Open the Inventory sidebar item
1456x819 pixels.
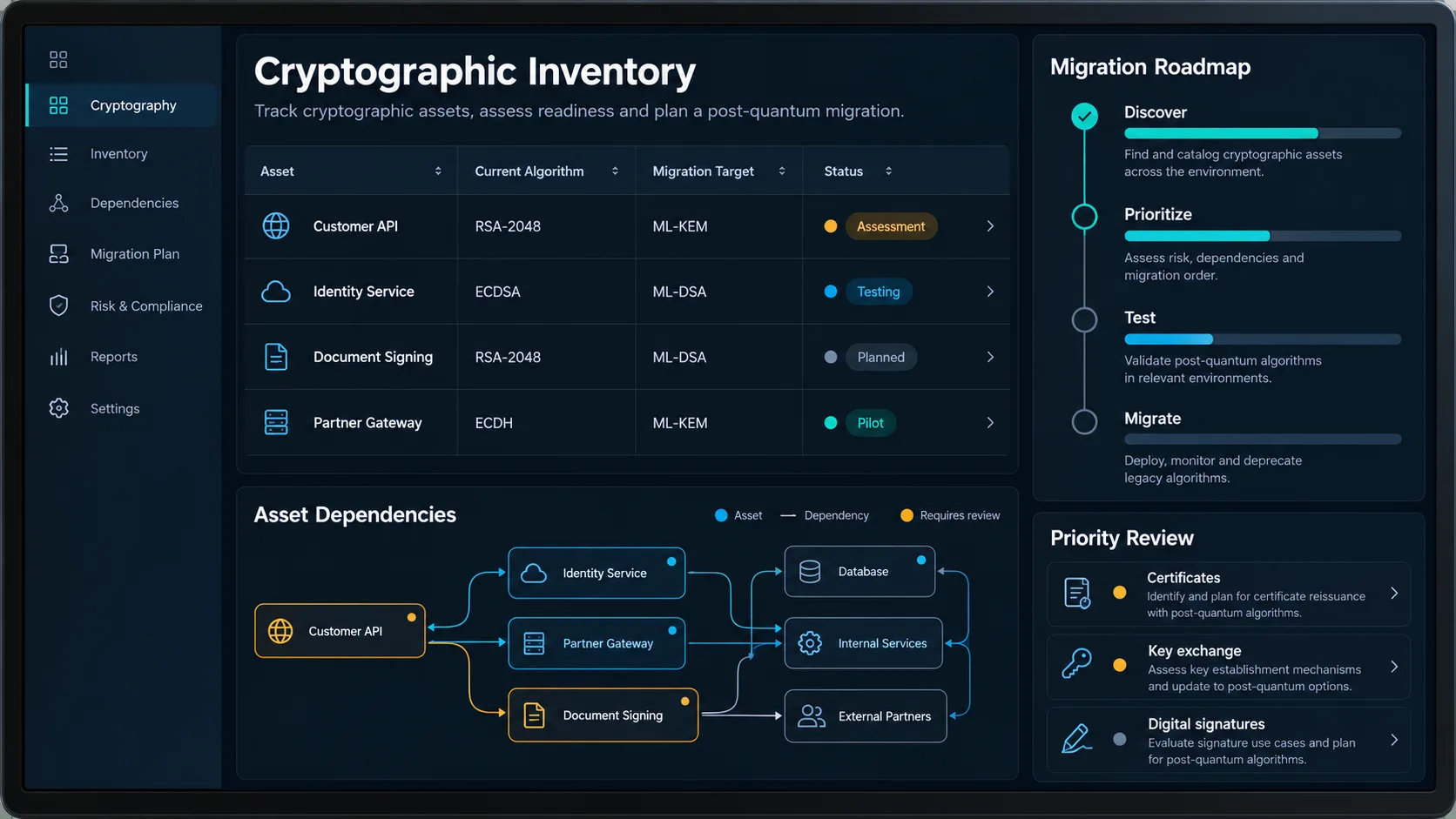point(121,154)
